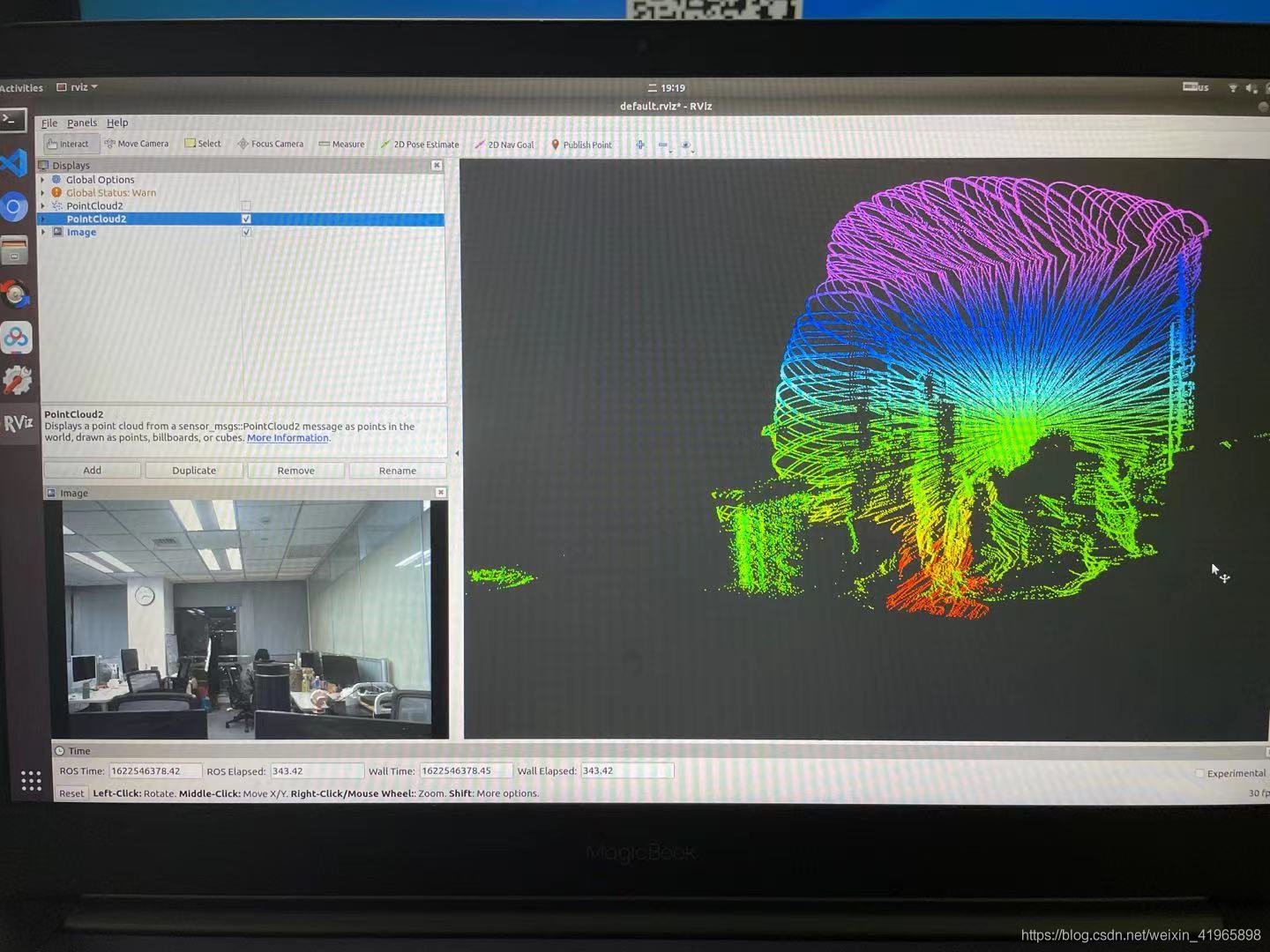Activate the Move Camera tool
This screenshot has width=1270, height=952.
pyautogui.click(x=137, y=143)
